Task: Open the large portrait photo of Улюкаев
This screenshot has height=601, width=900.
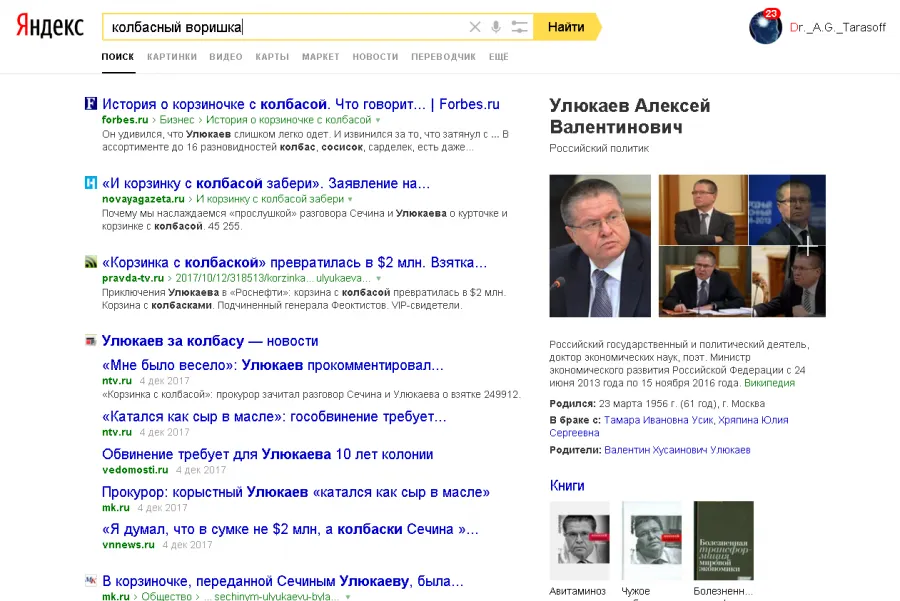Action: (600, 246)
